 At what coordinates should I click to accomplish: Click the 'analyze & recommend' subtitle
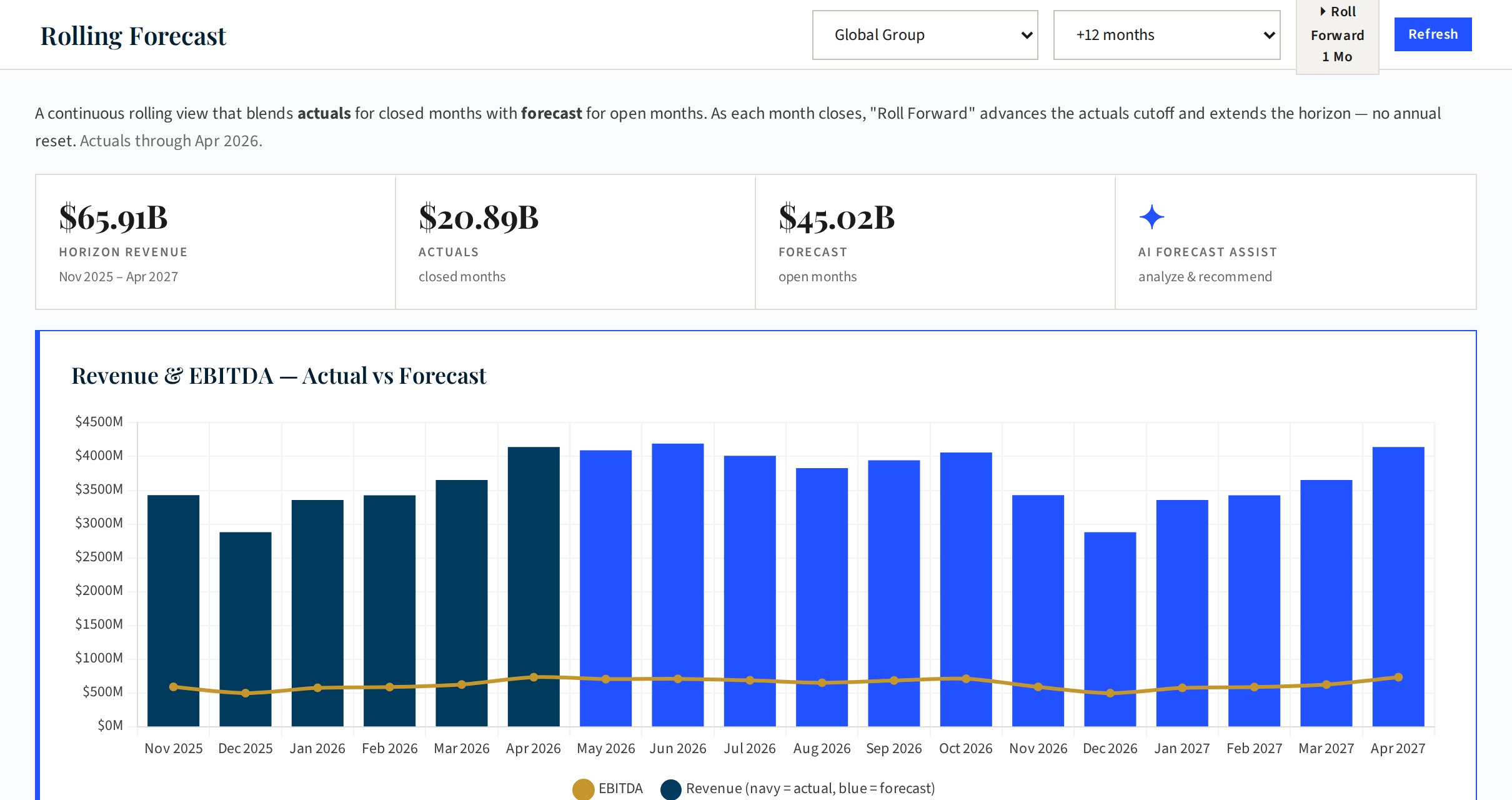(1205, 276)
